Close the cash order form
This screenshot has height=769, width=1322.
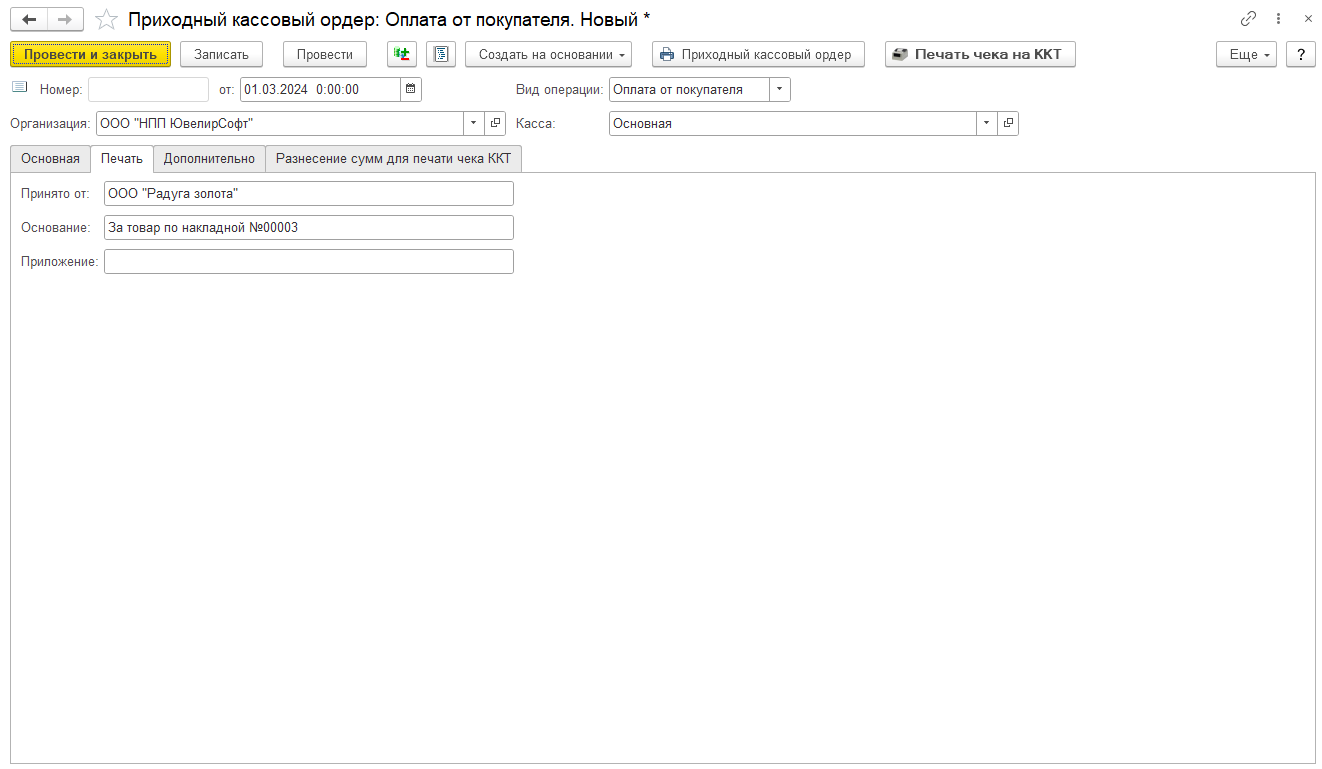(x=1308, y=19)
